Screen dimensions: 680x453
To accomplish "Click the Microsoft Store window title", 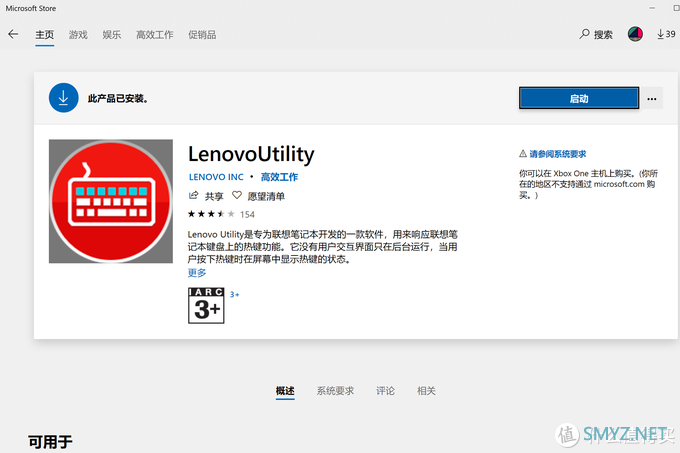I will coord(31,8).
